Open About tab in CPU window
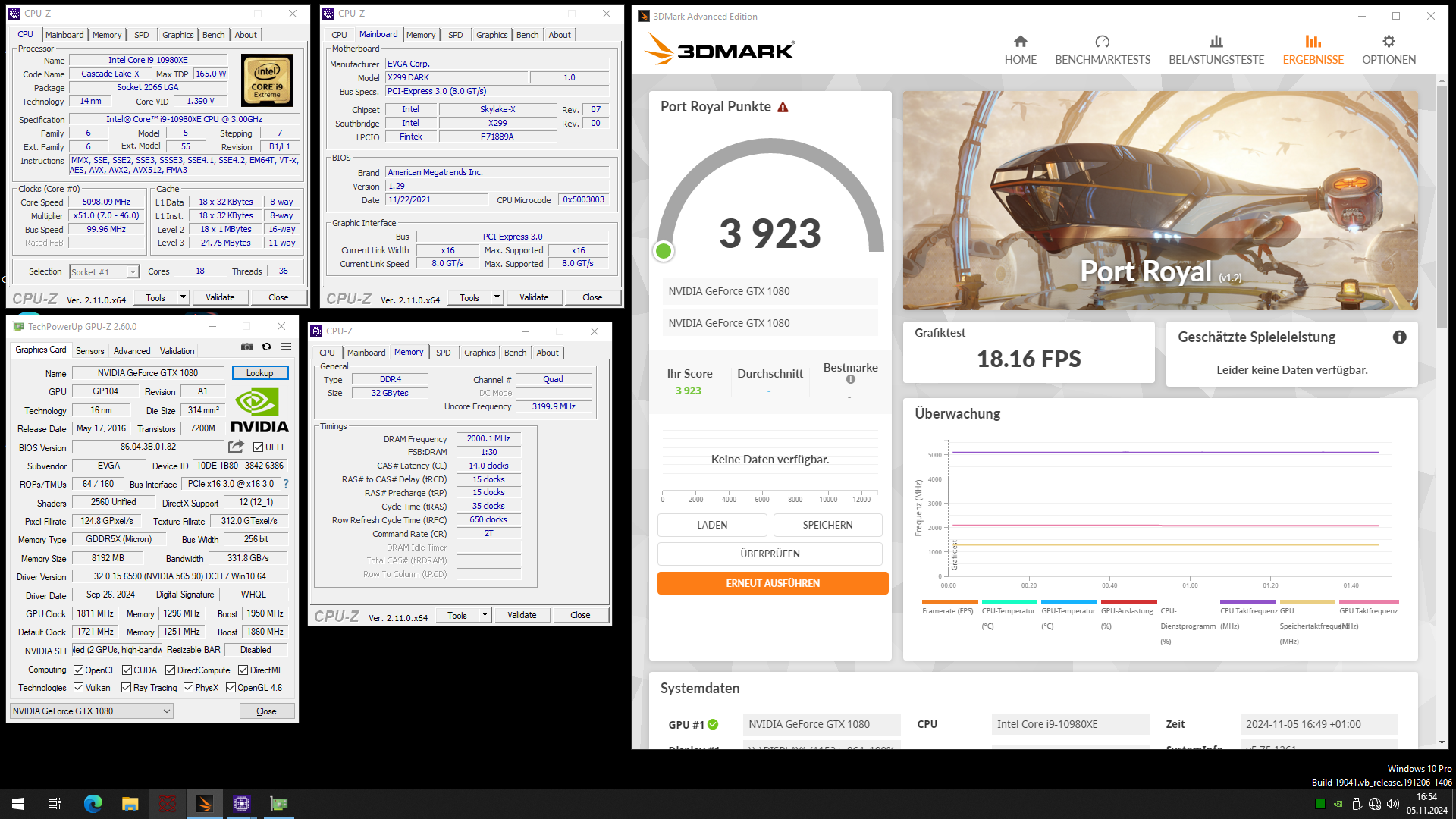The height and width of the screenshot is (819, 1456). click(x=246, y=35)
